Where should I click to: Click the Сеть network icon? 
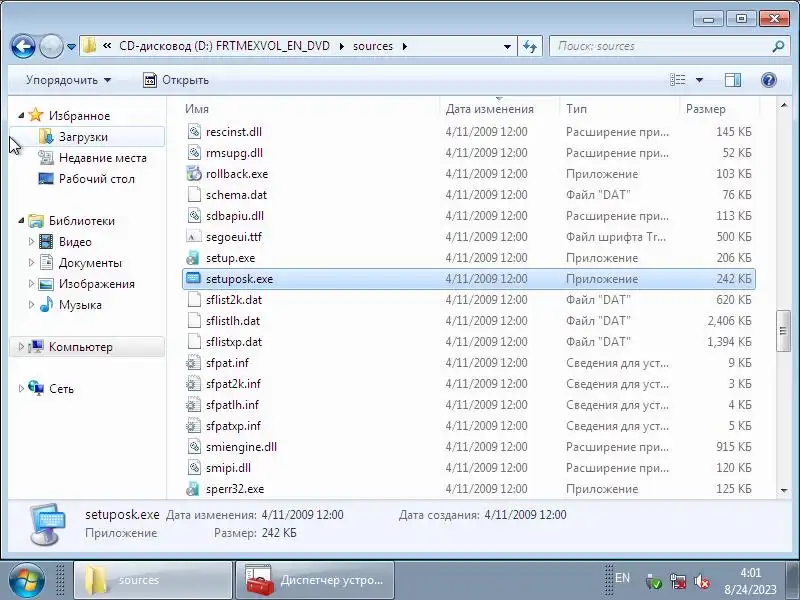coord(36,388)
